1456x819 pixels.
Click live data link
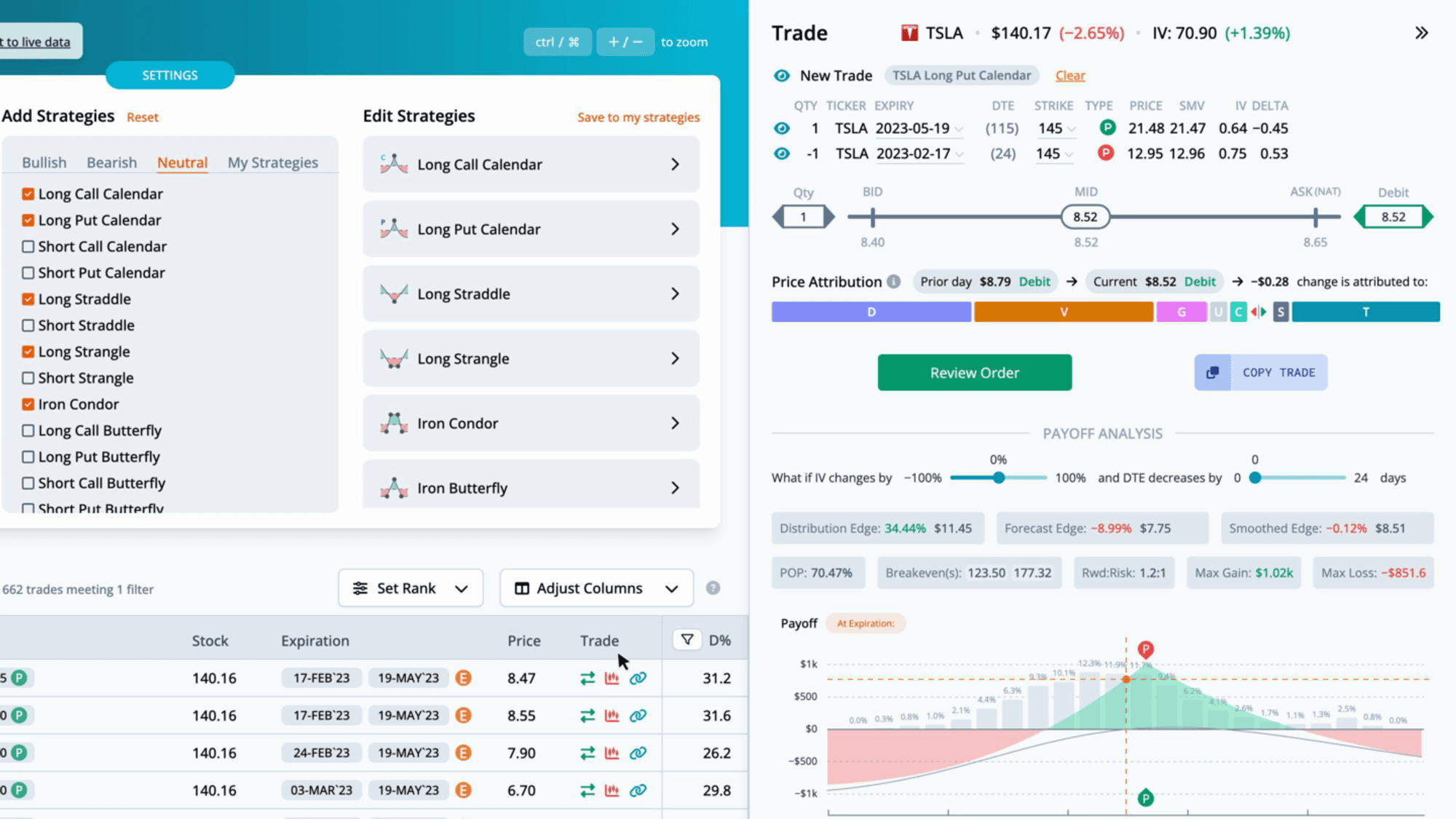35,41
